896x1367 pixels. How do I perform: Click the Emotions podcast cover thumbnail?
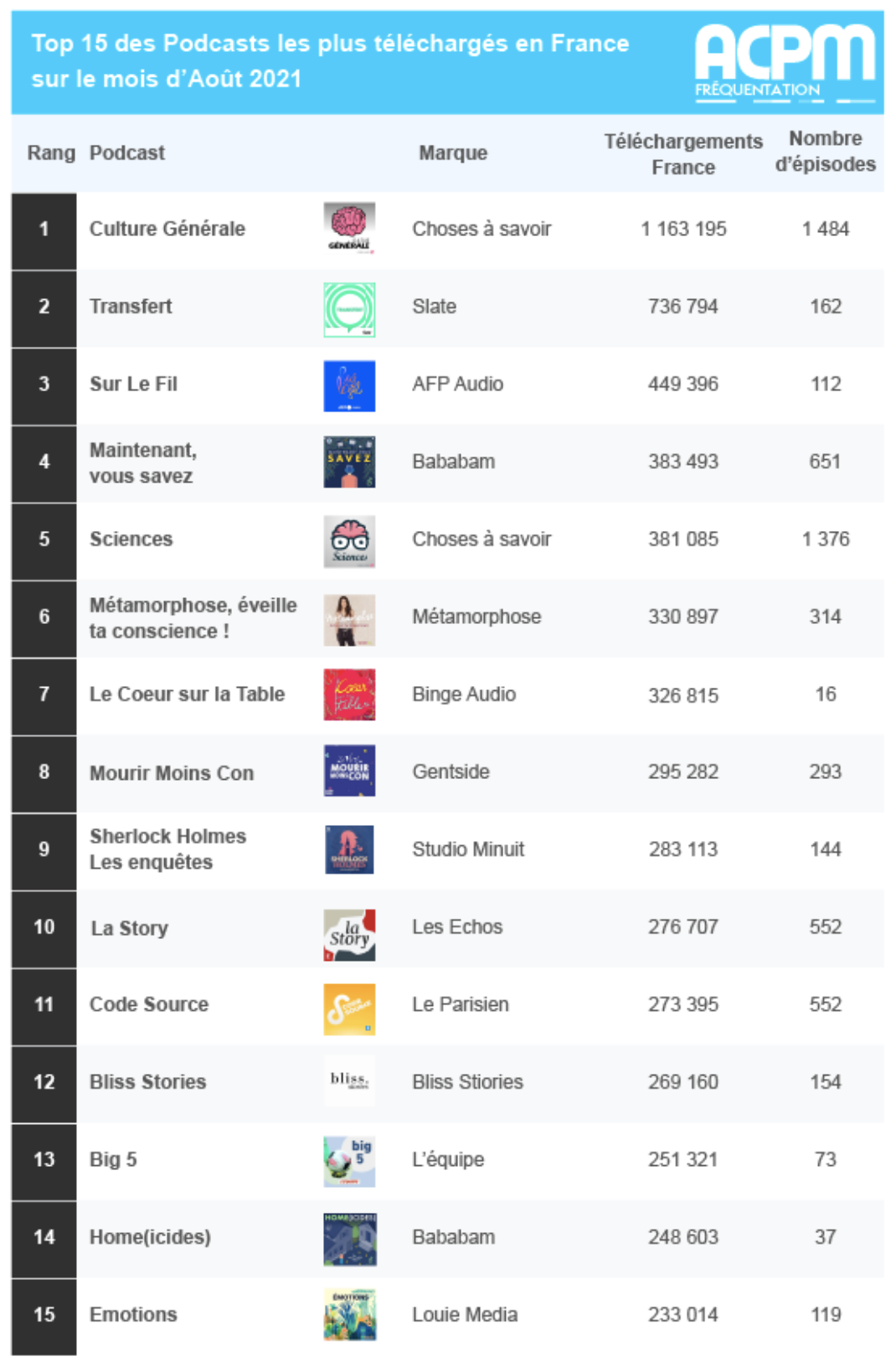coord(349,1314)
